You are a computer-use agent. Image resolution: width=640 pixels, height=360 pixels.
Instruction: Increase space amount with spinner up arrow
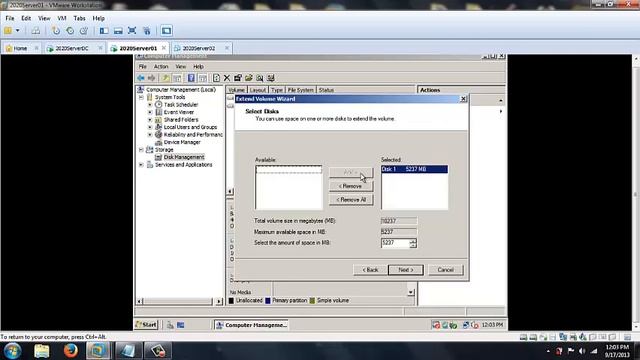coord(413,241)
